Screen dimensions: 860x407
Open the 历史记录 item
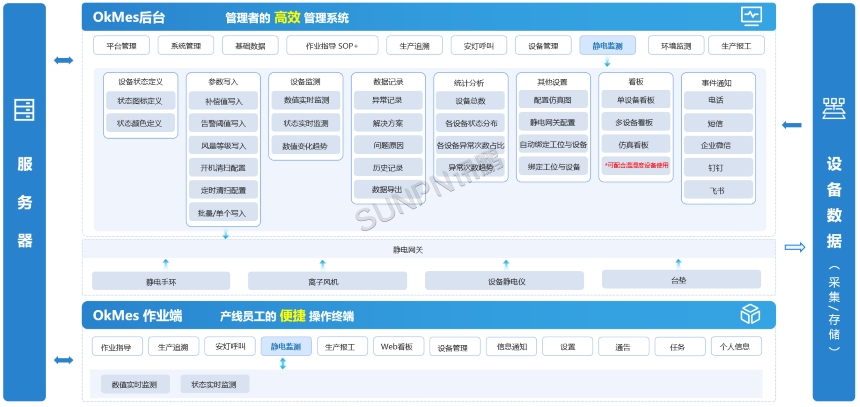pos(388,167)
